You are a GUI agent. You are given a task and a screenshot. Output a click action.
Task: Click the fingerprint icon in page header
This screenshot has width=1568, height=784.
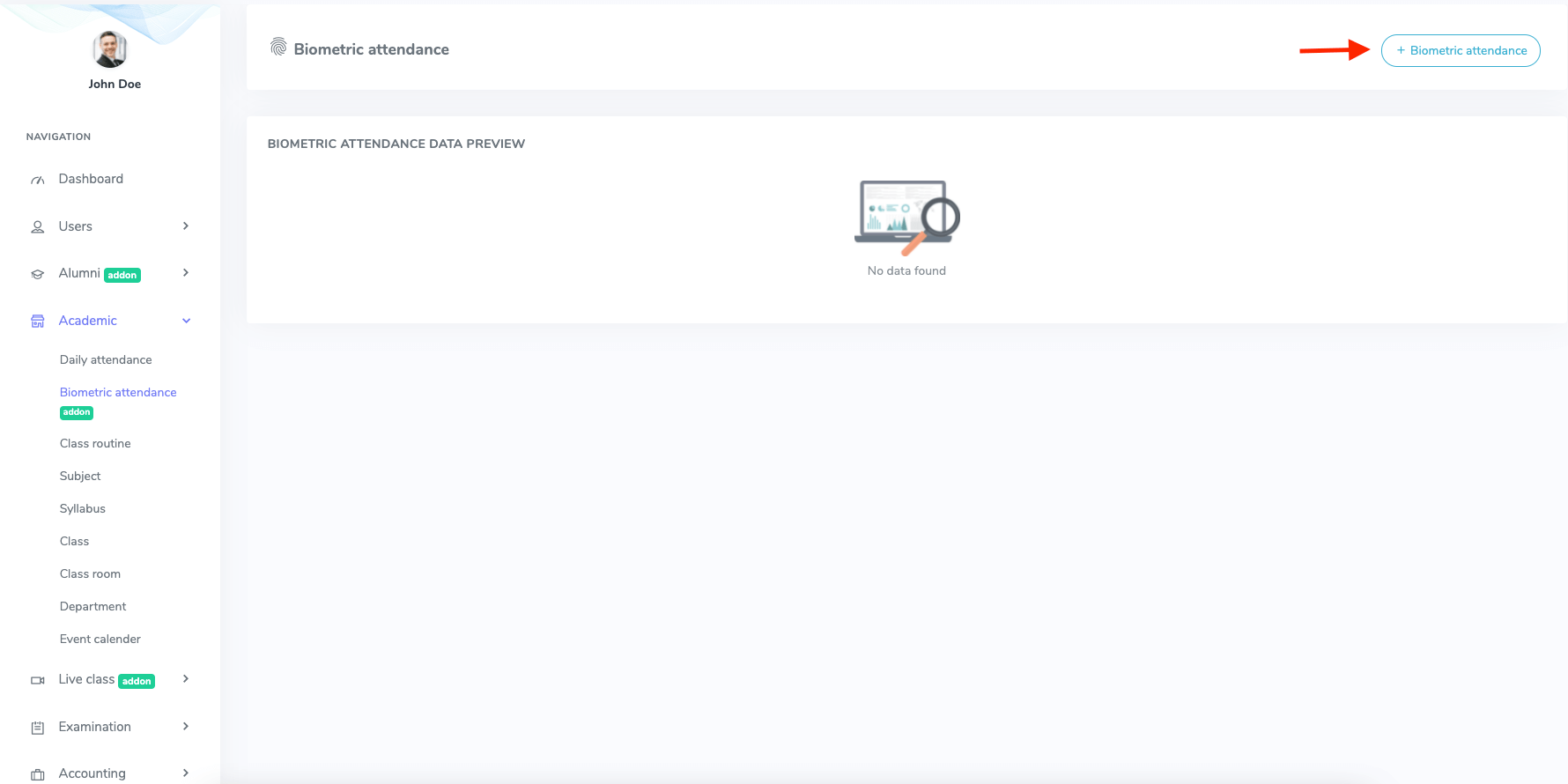[278, 48]
